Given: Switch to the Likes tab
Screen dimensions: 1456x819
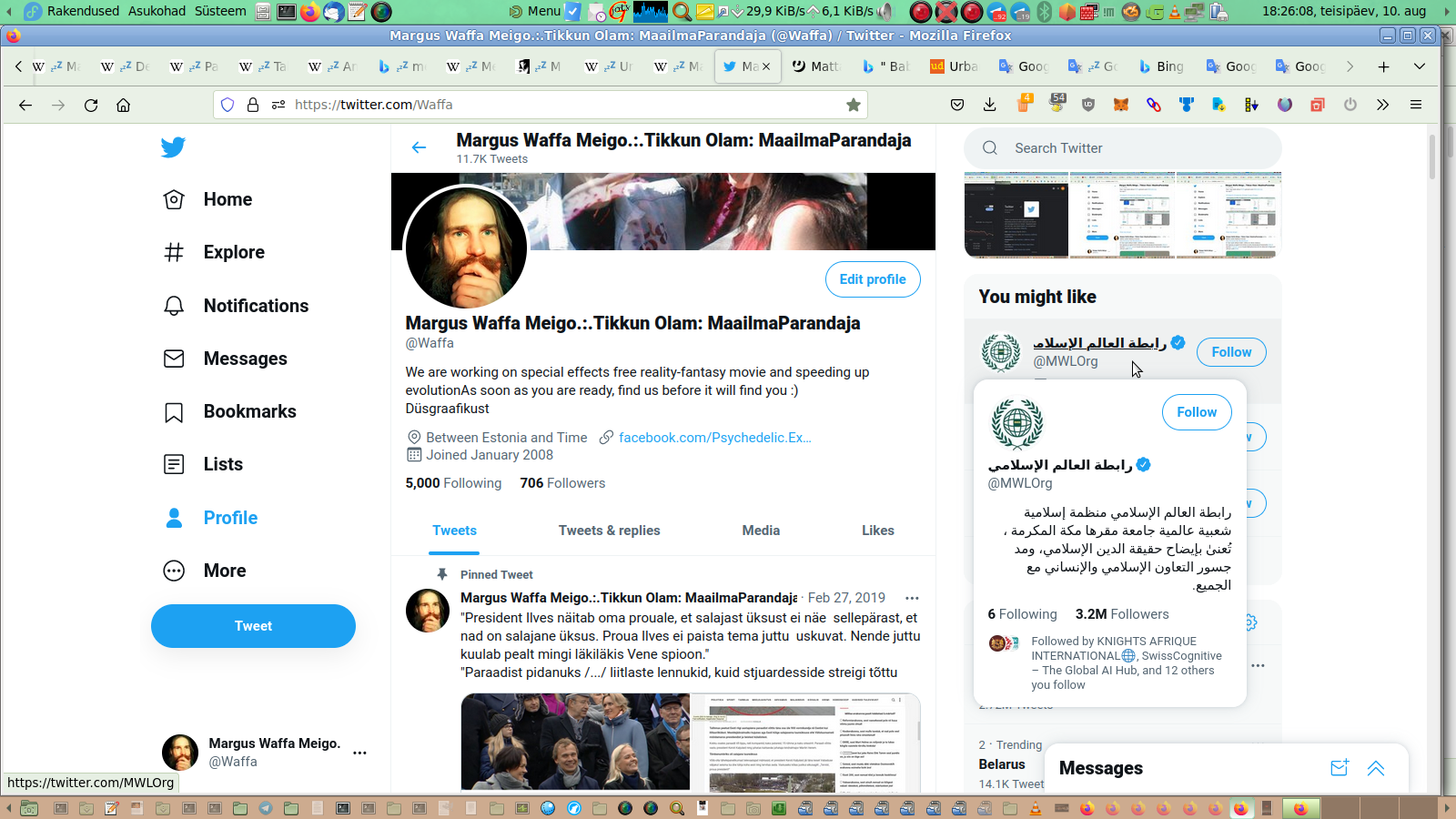Looking at the screenshot, I should [x=877, y=531].
